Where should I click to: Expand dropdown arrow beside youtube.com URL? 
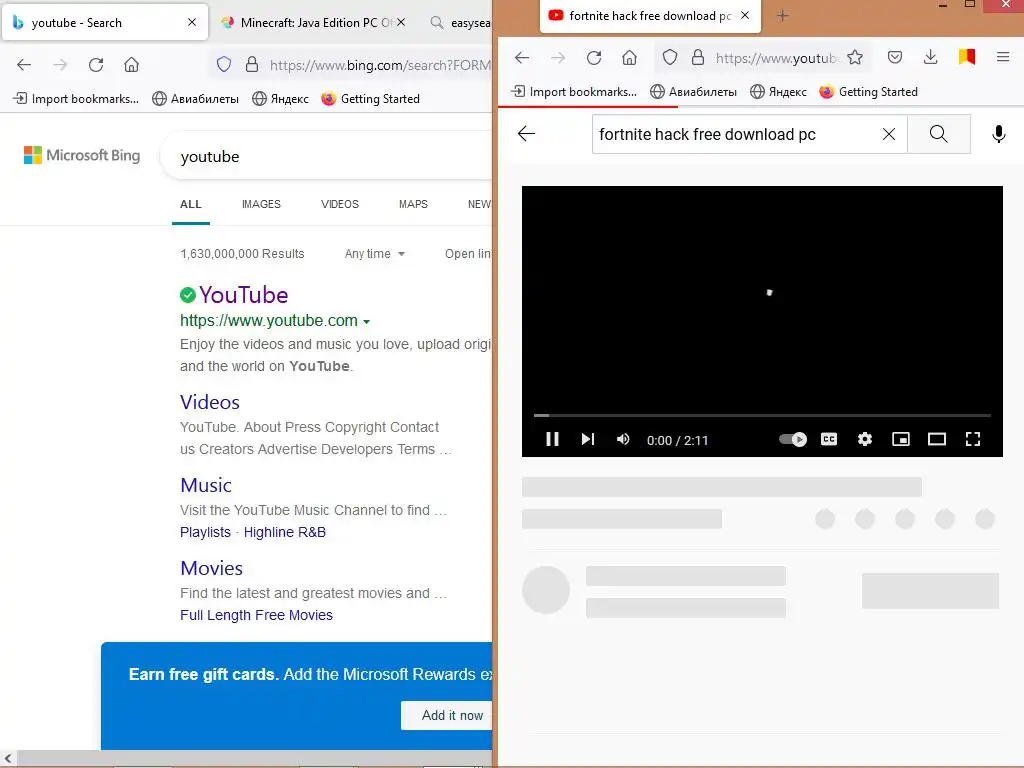coord(366,322)
